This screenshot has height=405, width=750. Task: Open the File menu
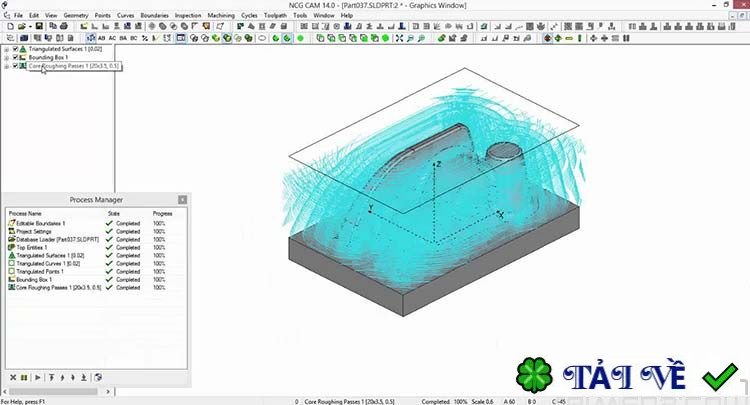(18, 15)
